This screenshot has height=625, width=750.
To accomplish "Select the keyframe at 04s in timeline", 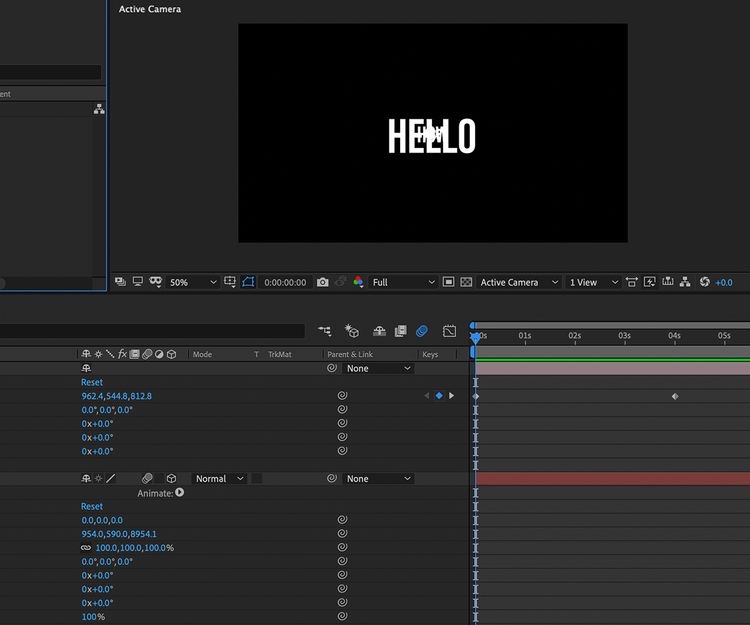I will 675,396.
